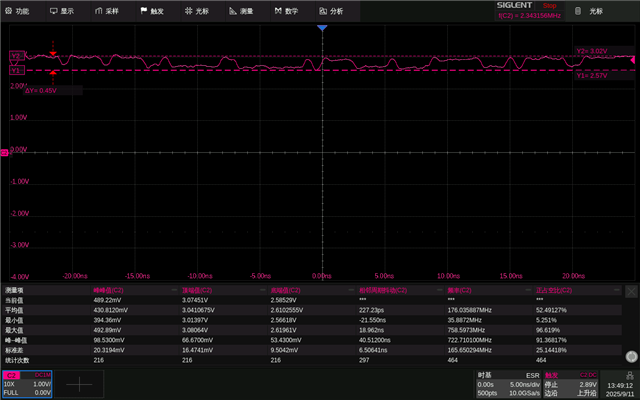The height and width of the screenshot is (400, 640).
Task: Select the Y2 cursor handle
Action: (x=16, y=56)
